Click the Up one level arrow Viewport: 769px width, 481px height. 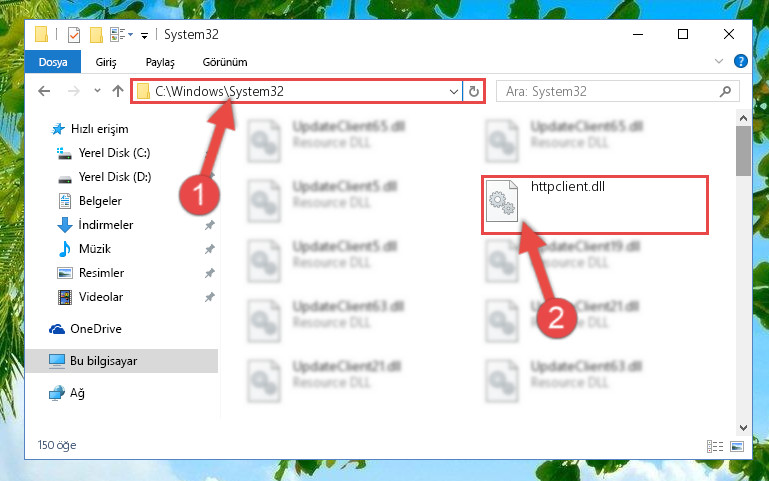tap(118, 91)
